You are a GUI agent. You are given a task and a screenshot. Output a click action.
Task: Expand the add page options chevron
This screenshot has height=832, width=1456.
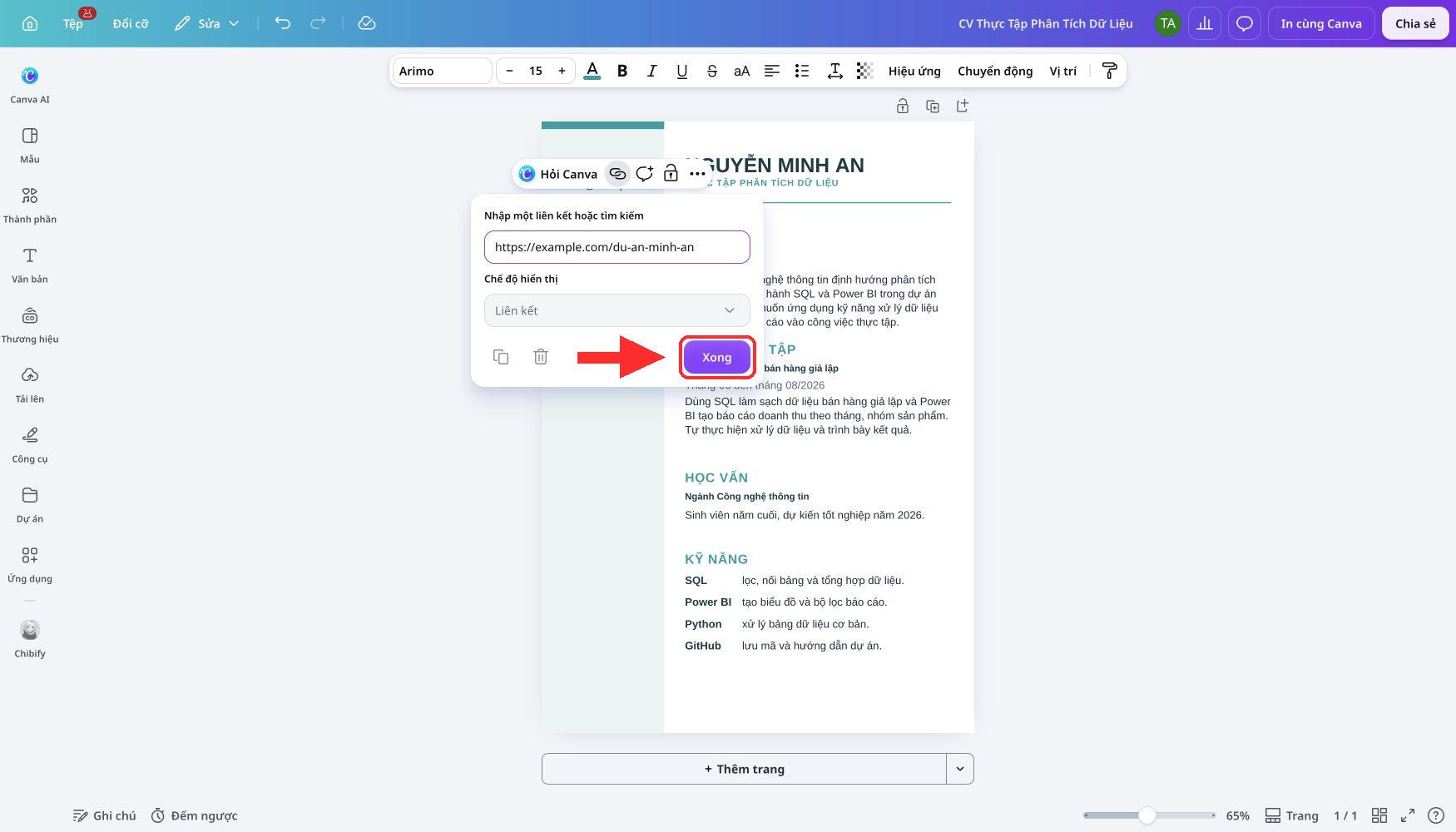[960, 769]
